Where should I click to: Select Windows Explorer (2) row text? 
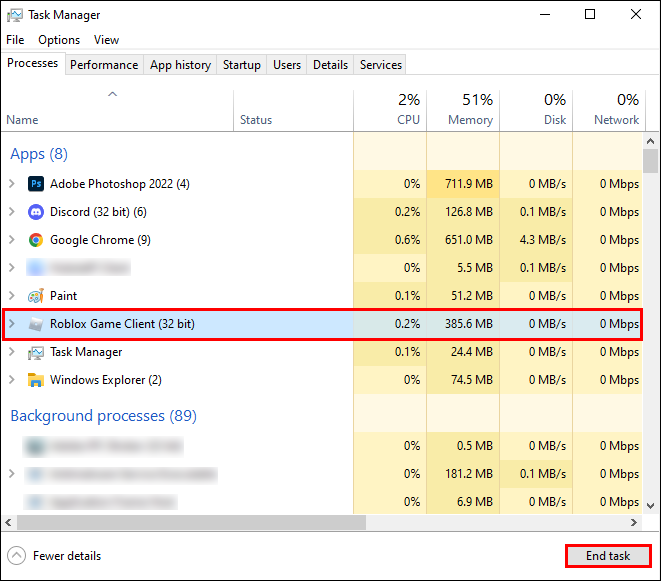pyautogui.click(x=106, y=380)
